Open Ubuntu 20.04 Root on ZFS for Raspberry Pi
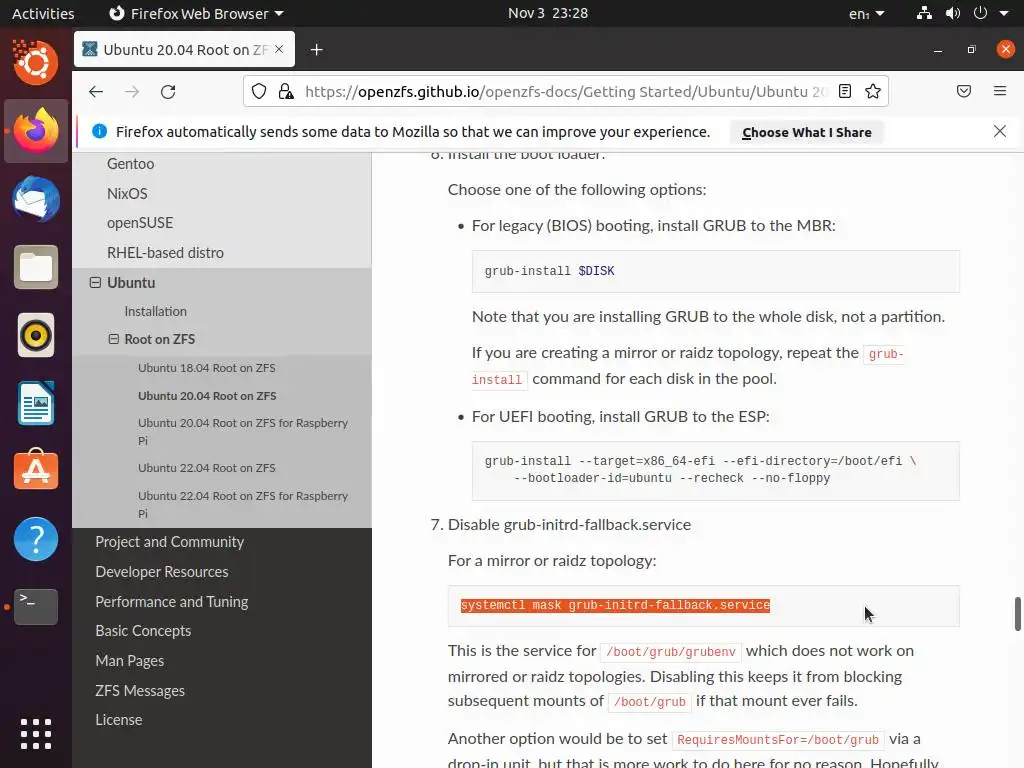This screenshot has height=768, width=1024. 243,432
